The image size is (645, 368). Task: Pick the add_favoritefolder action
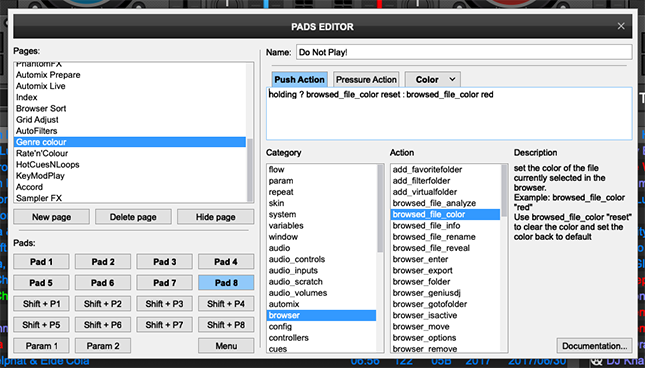(x=445, y=169)
